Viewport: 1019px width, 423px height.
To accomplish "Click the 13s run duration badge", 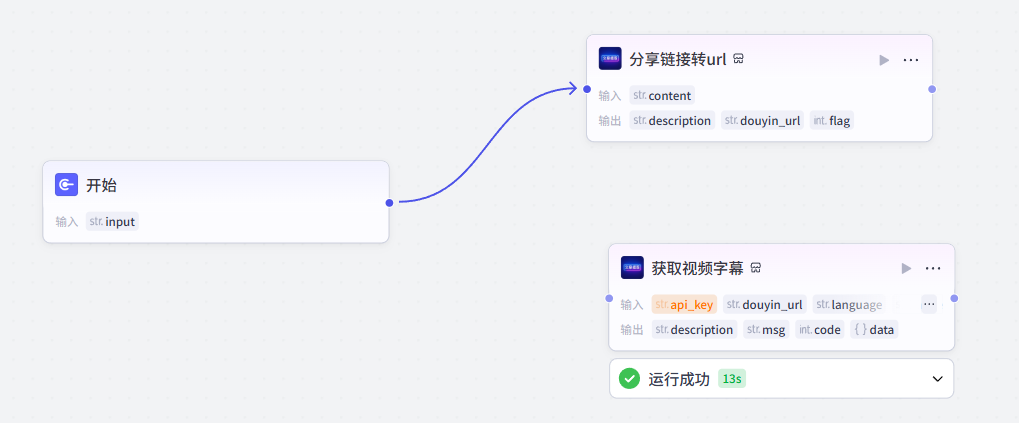I will (732, 379).
